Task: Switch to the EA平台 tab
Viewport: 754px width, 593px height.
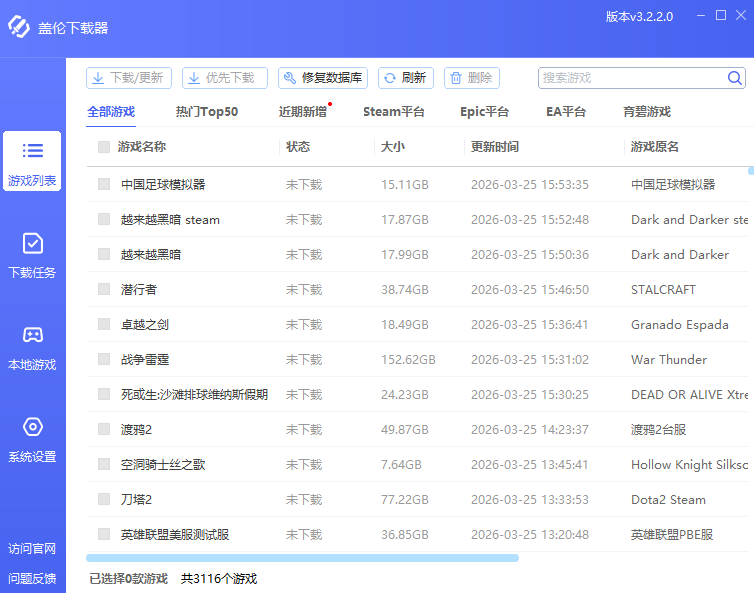Action: click(x=566, y=112)
